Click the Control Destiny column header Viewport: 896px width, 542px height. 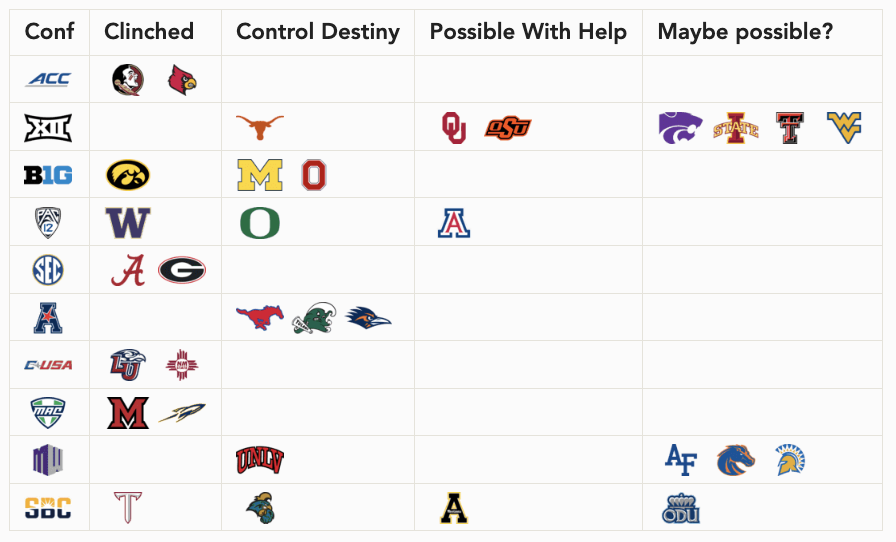click(318, 32)
